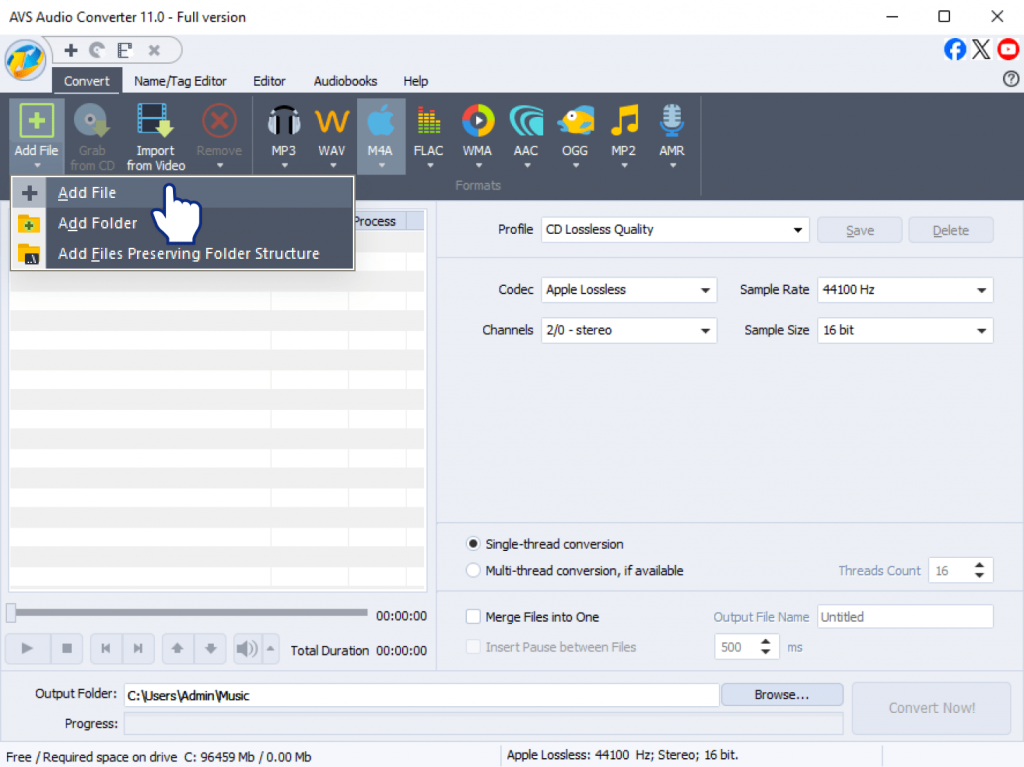Decrease the pause duration stepper
This screenshot has width=1024, height=767.
[765, 652]
